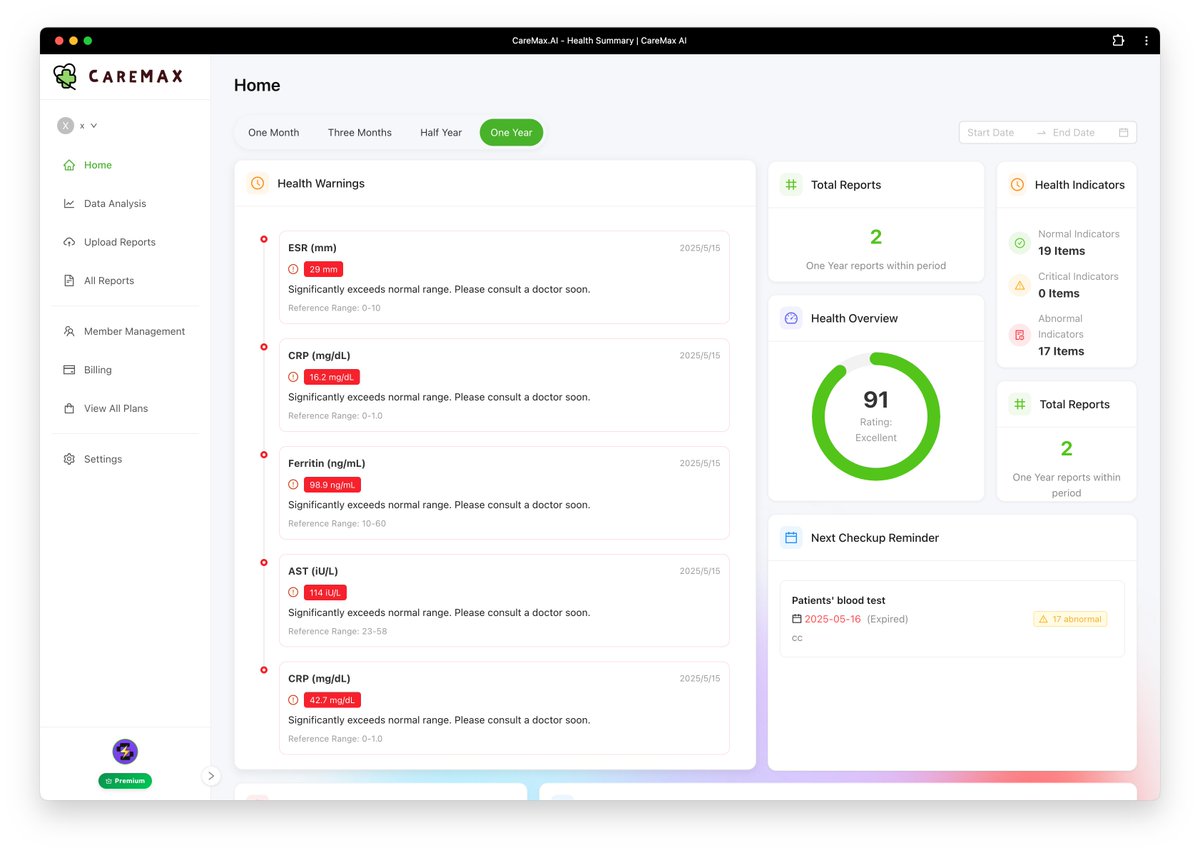Click the browser extensions puzzle icon
This screenshot has height=853, width=1200.
(x=1118, y=40)
